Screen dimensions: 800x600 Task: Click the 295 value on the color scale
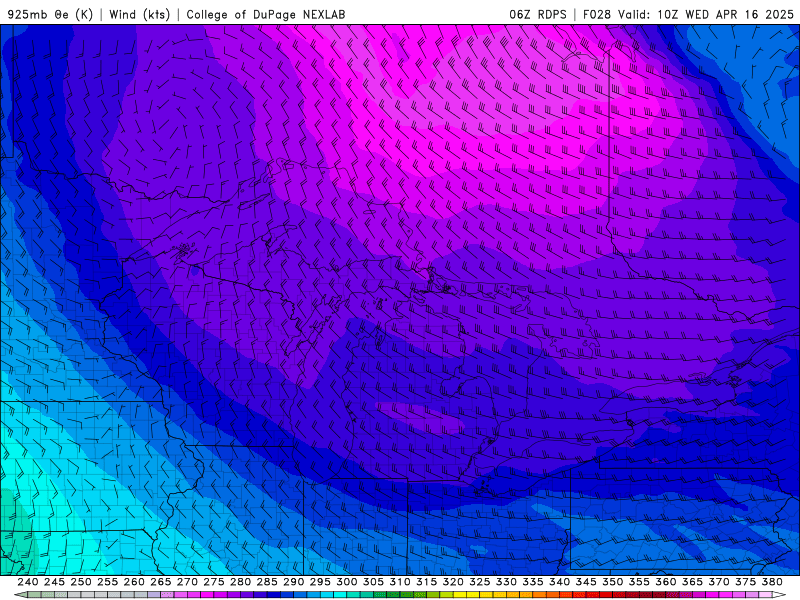click(319, 582)
